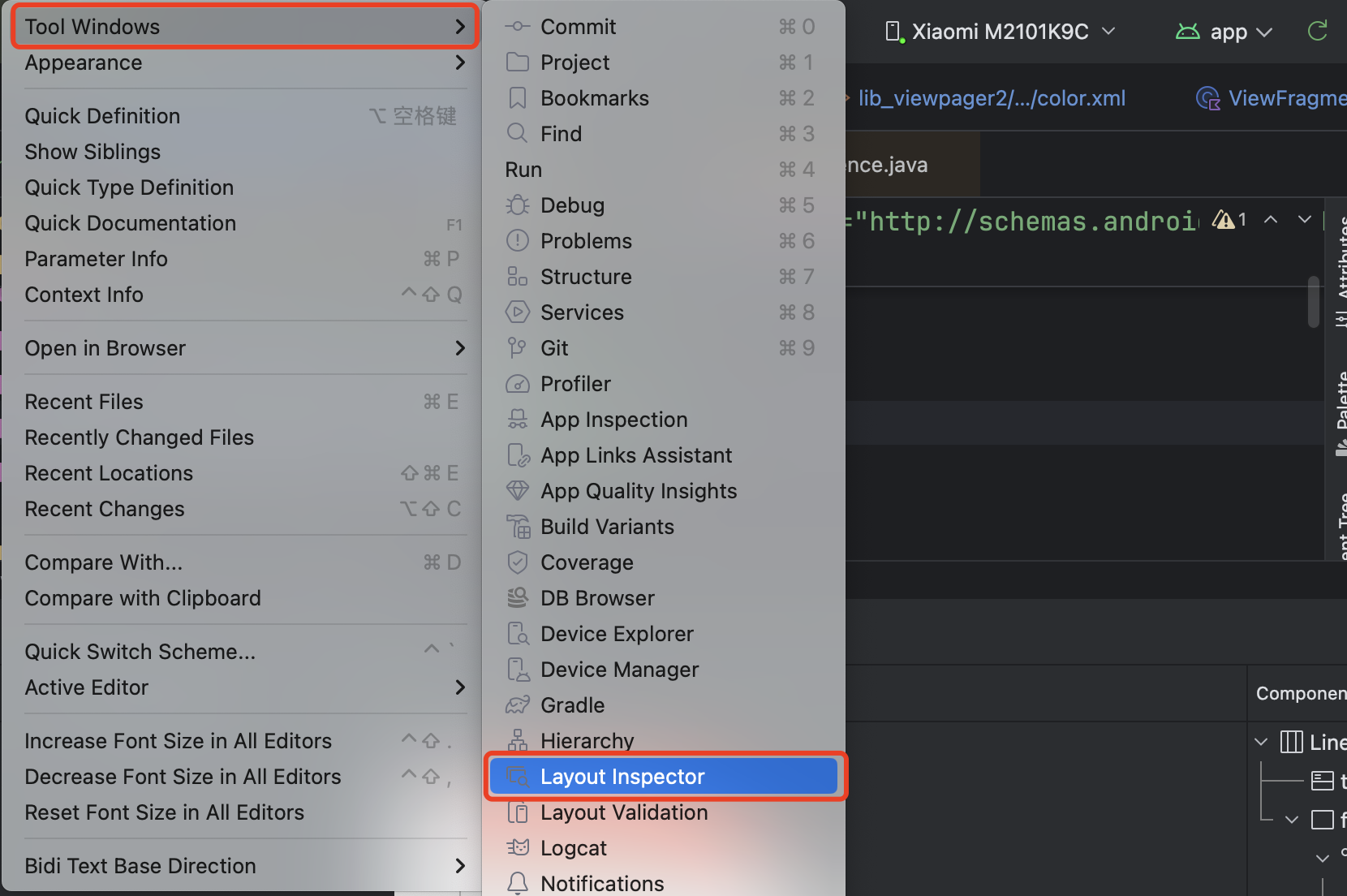Click the Coverage shield icon
Screen dimensions: 1347x896
[517, 562]
